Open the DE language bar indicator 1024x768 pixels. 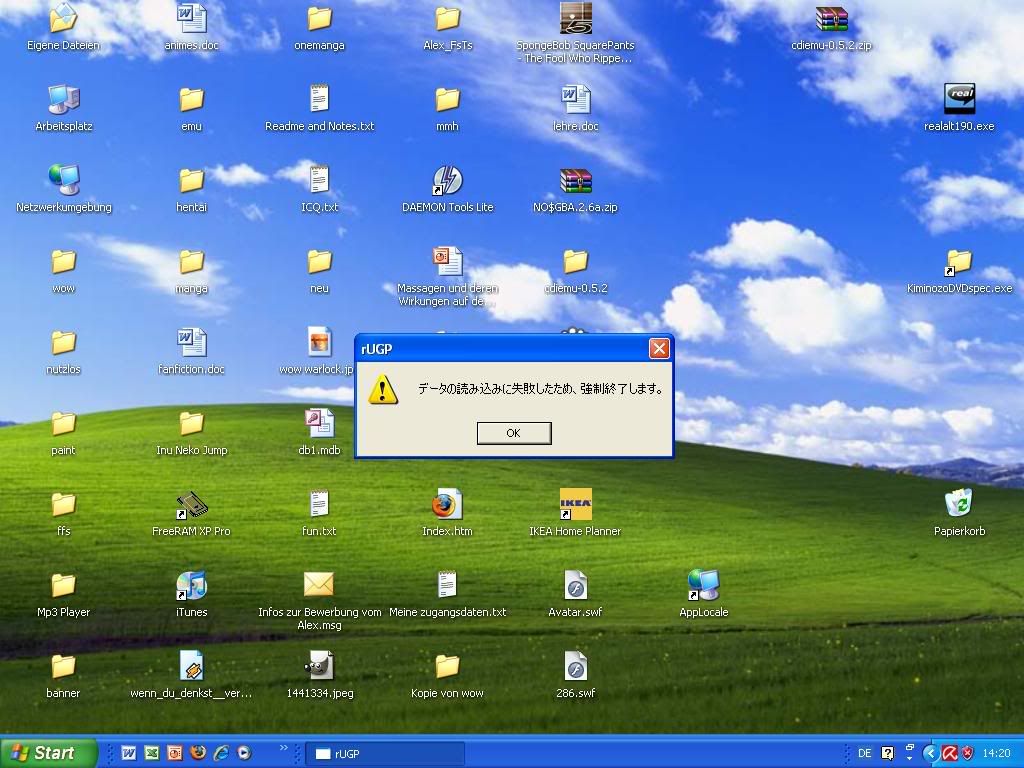tap(865, 754)
